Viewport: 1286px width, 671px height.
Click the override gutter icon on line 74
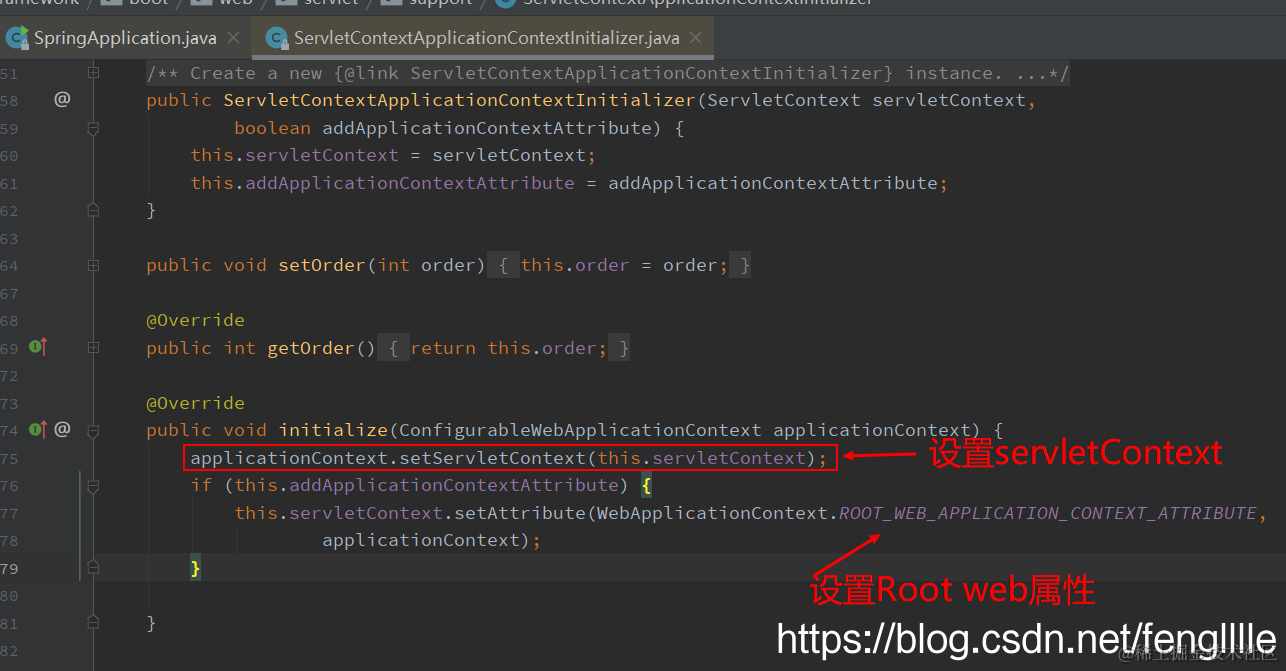click(38, 429)
